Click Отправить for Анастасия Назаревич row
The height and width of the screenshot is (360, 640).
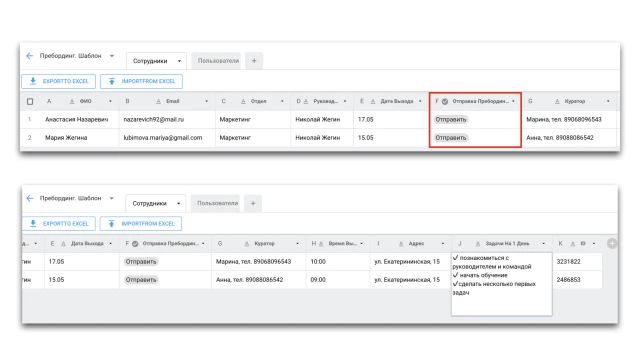(x=451, y=120)
